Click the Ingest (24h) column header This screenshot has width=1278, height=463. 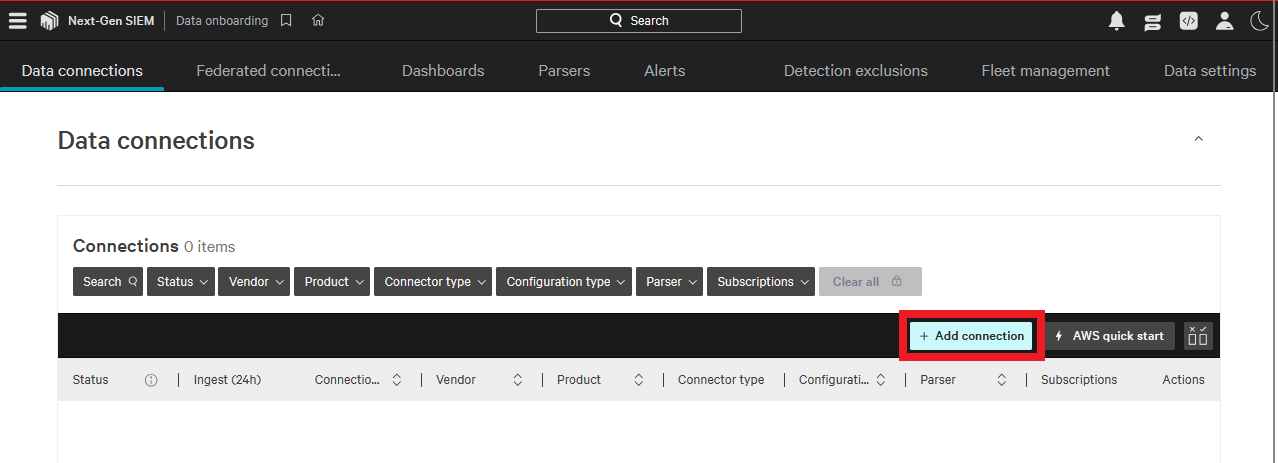[x=227, y=380]
